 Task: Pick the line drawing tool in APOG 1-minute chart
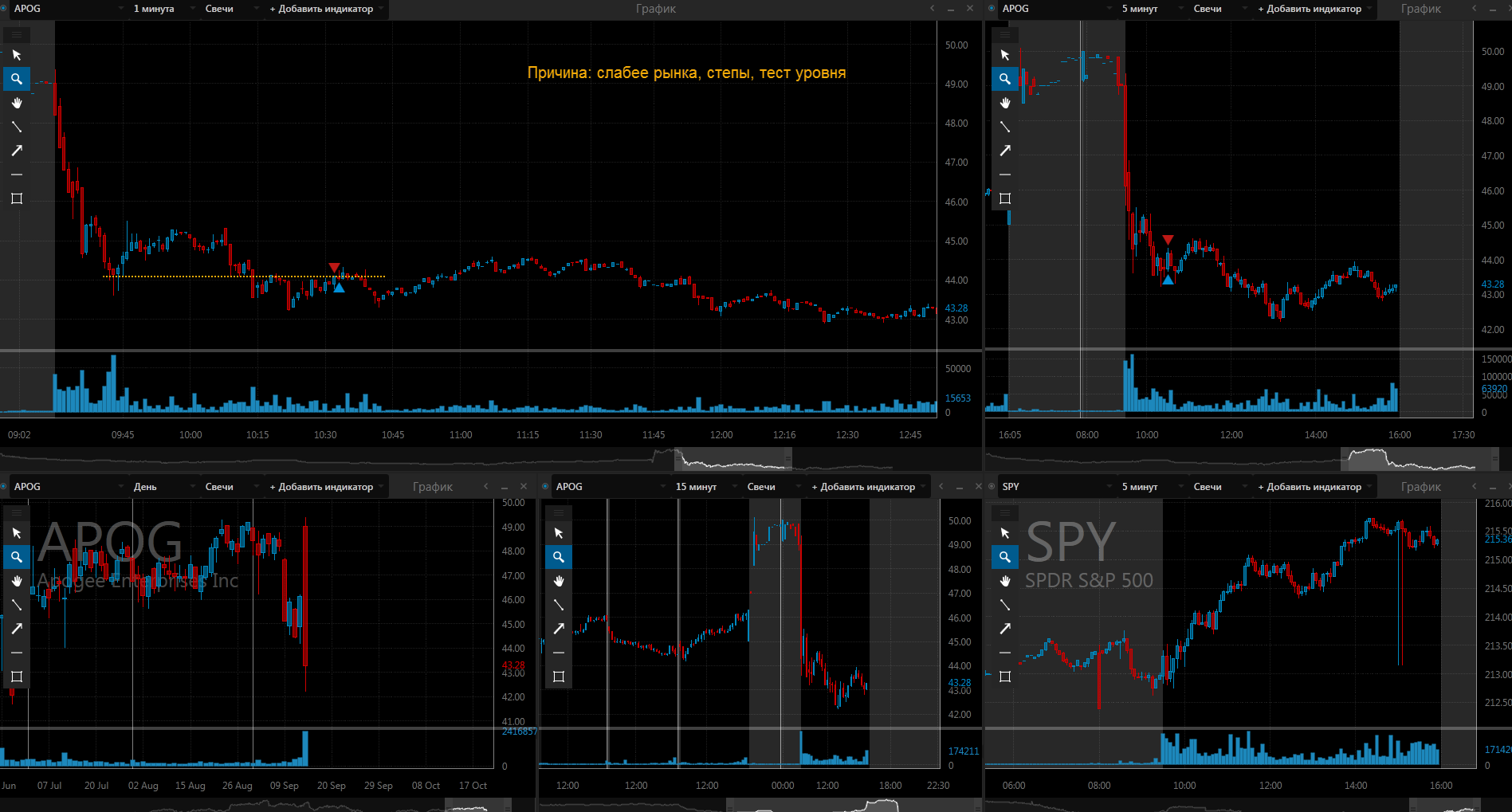click(16, 127)
